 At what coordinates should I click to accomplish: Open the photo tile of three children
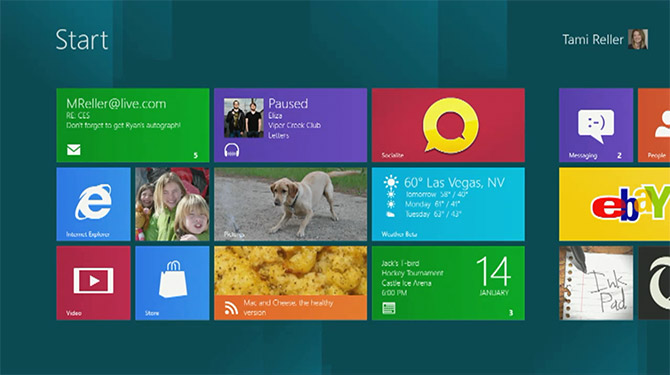(x=172, y=204)
